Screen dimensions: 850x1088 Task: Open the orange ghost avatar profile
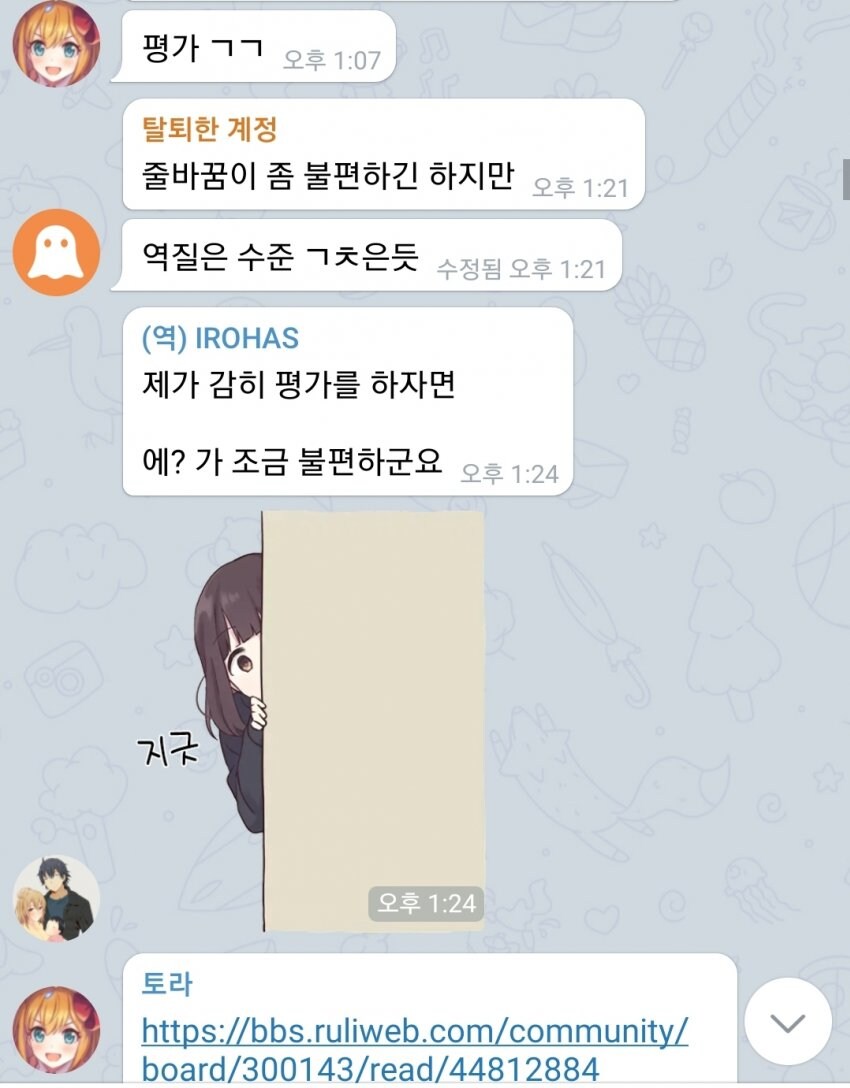tap(56, 253)
